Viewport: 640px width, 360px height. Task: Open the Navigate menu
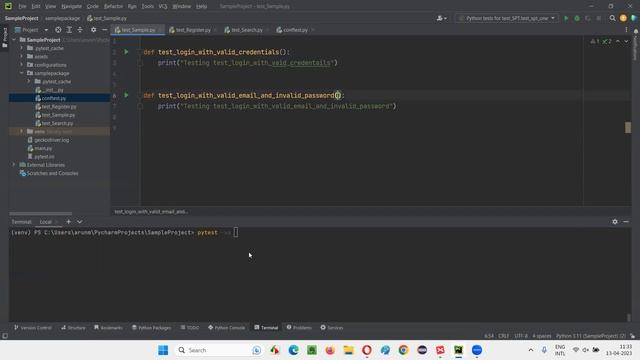tap(71, 6)
